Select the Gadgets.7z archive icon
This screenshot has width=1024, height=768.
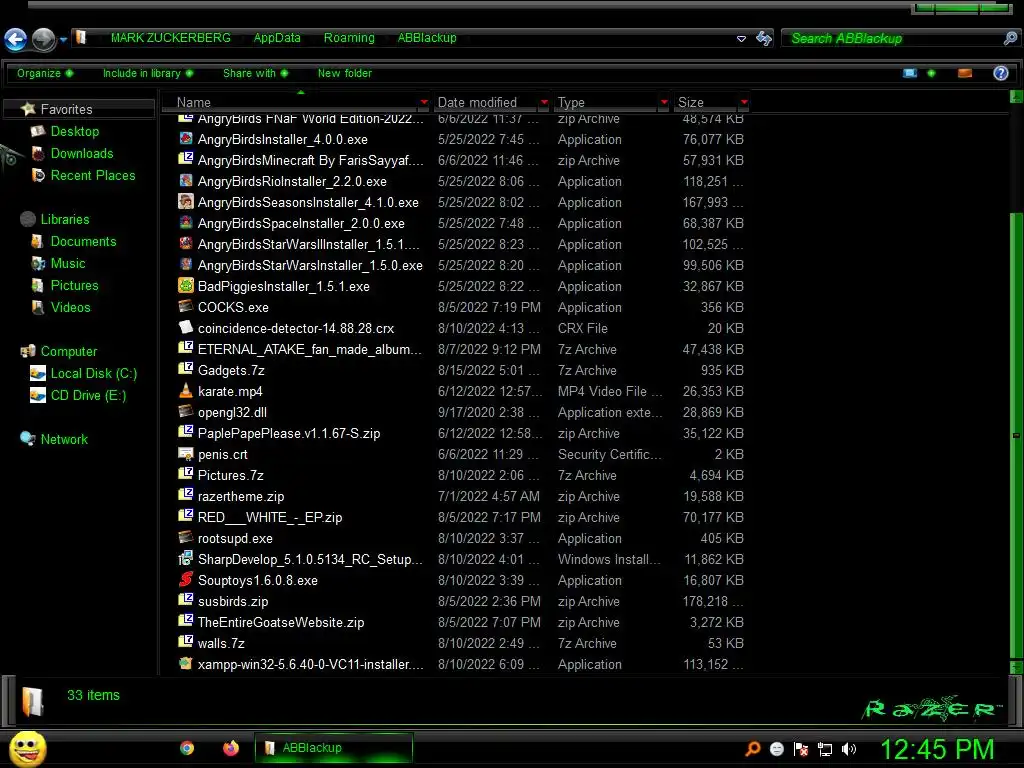[186, 369]
